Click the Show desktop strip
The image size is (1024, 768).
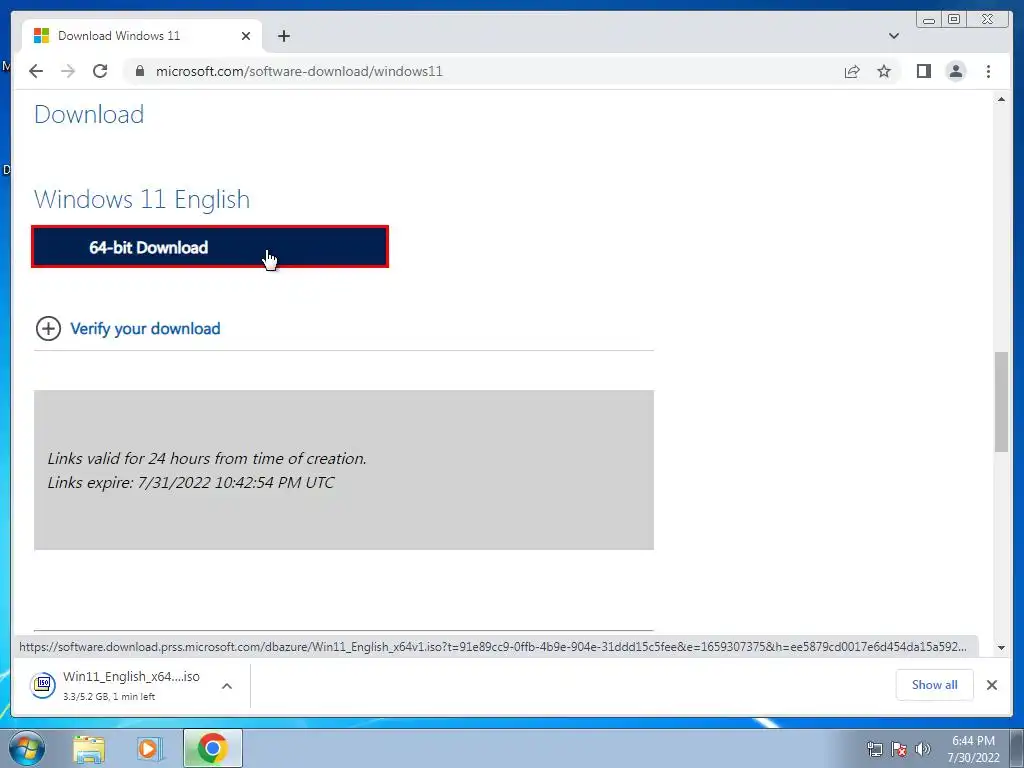click(x=1017, y=748)
